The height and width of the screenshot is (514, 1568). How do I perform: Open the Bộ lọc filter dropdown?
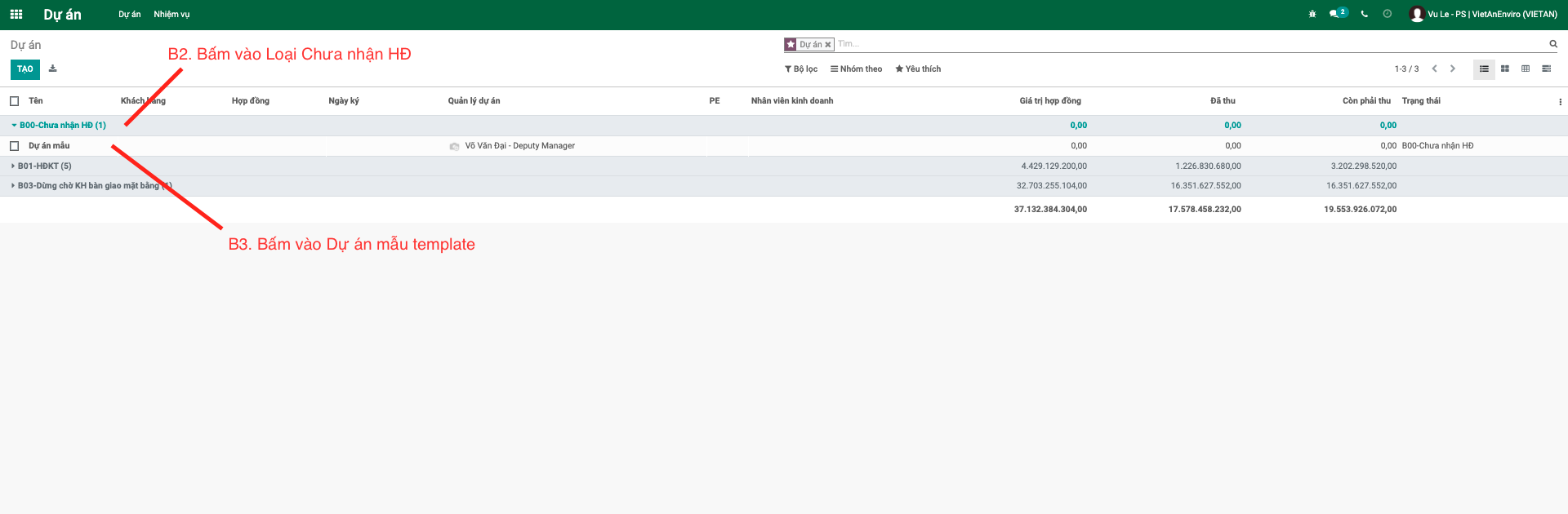point(801,69)
